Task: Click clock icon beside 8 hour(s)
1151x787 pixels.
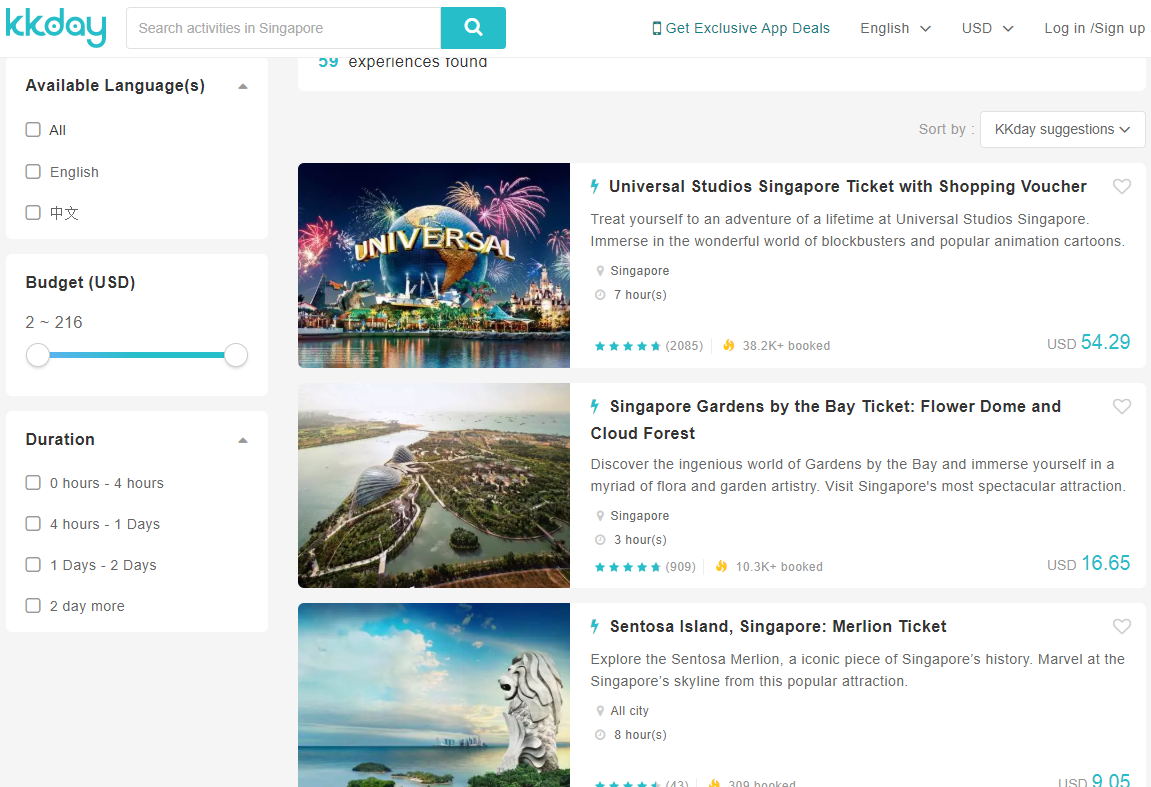Action: coord(600,735)
